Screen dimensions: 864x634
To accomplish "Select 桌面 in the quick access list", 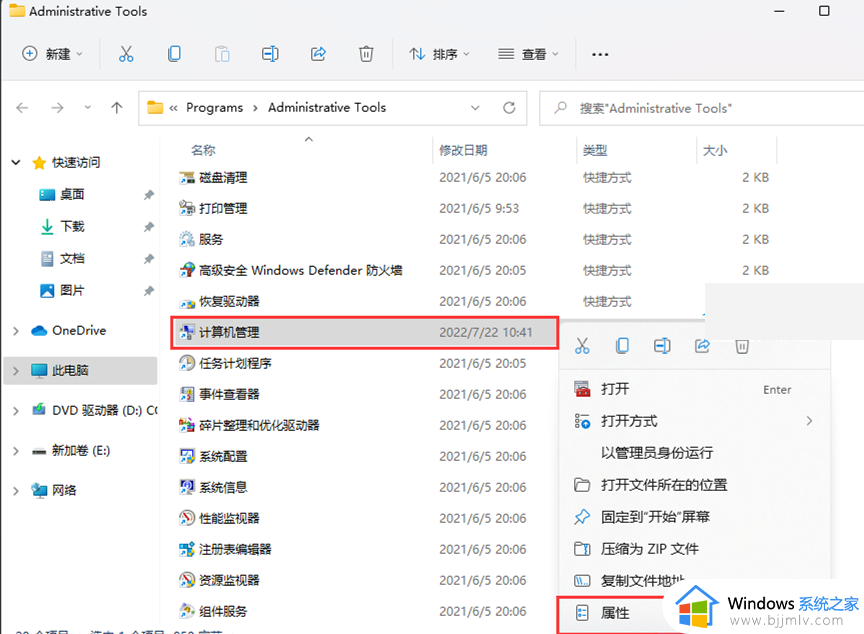I will coord(72,194).
